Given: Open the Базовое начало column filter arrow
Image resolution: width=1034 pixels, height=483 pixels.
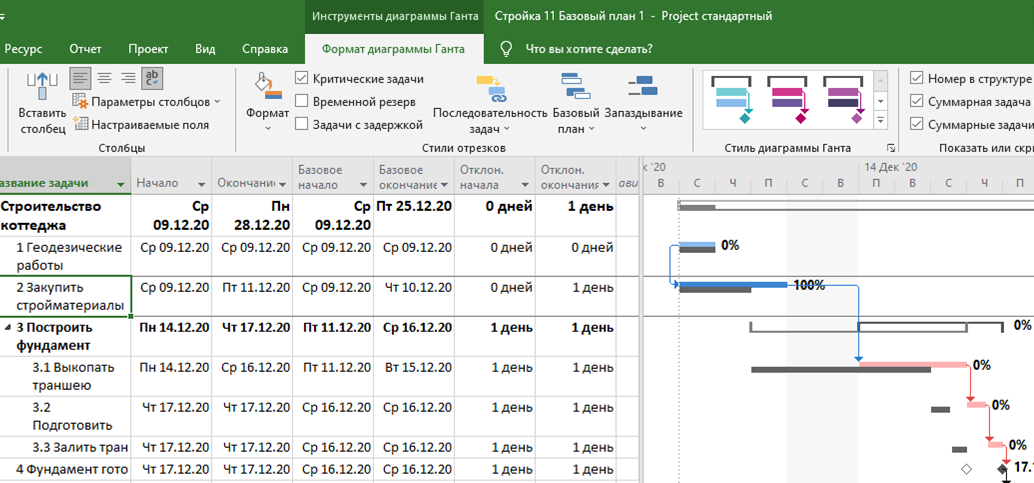Looking at the screenshot, I should pyautogui.click(x=364, y=184).
